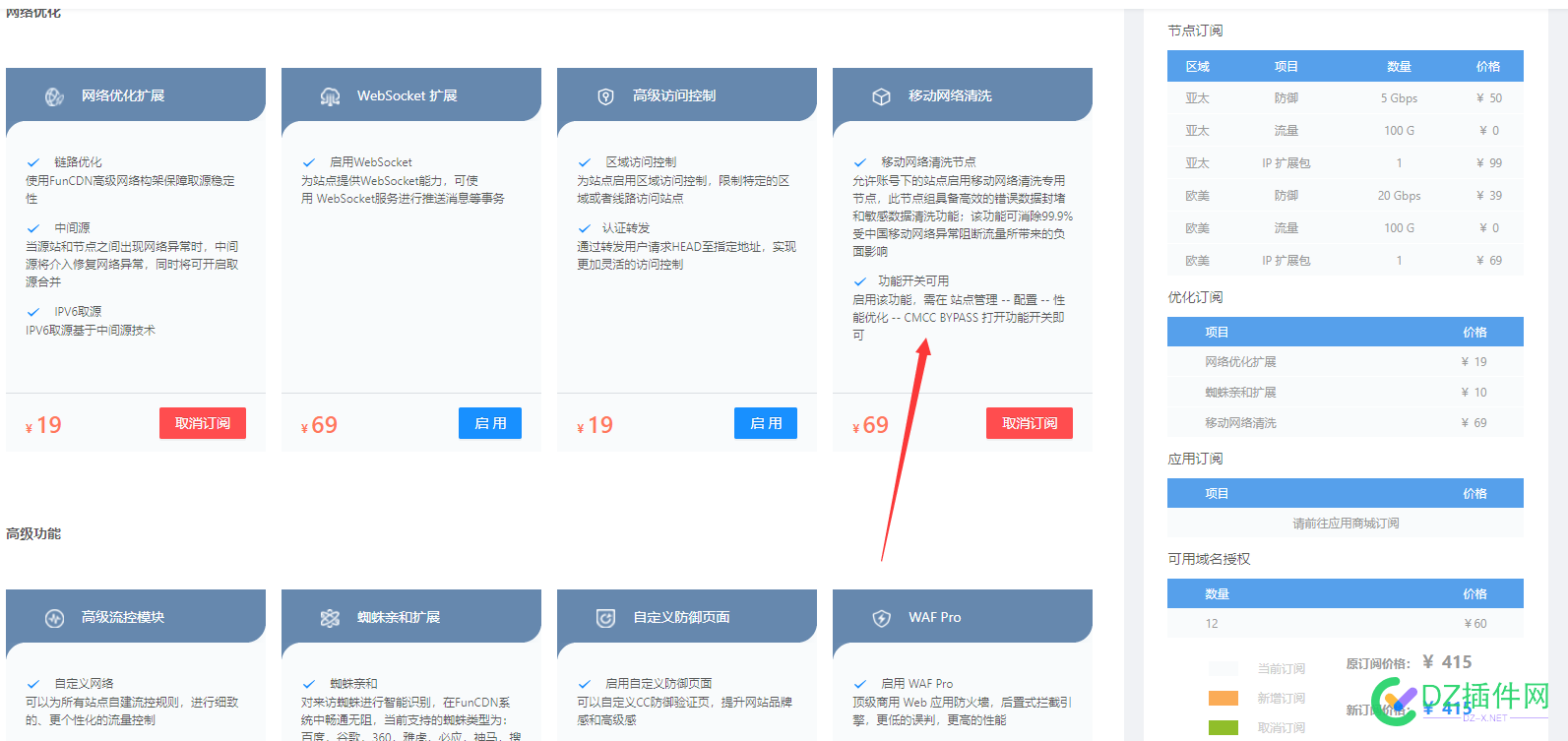This screenshot has height=741, width=1568.
Task: Click the 优化订阅 section heading
Action: (x=1195, y=297)
